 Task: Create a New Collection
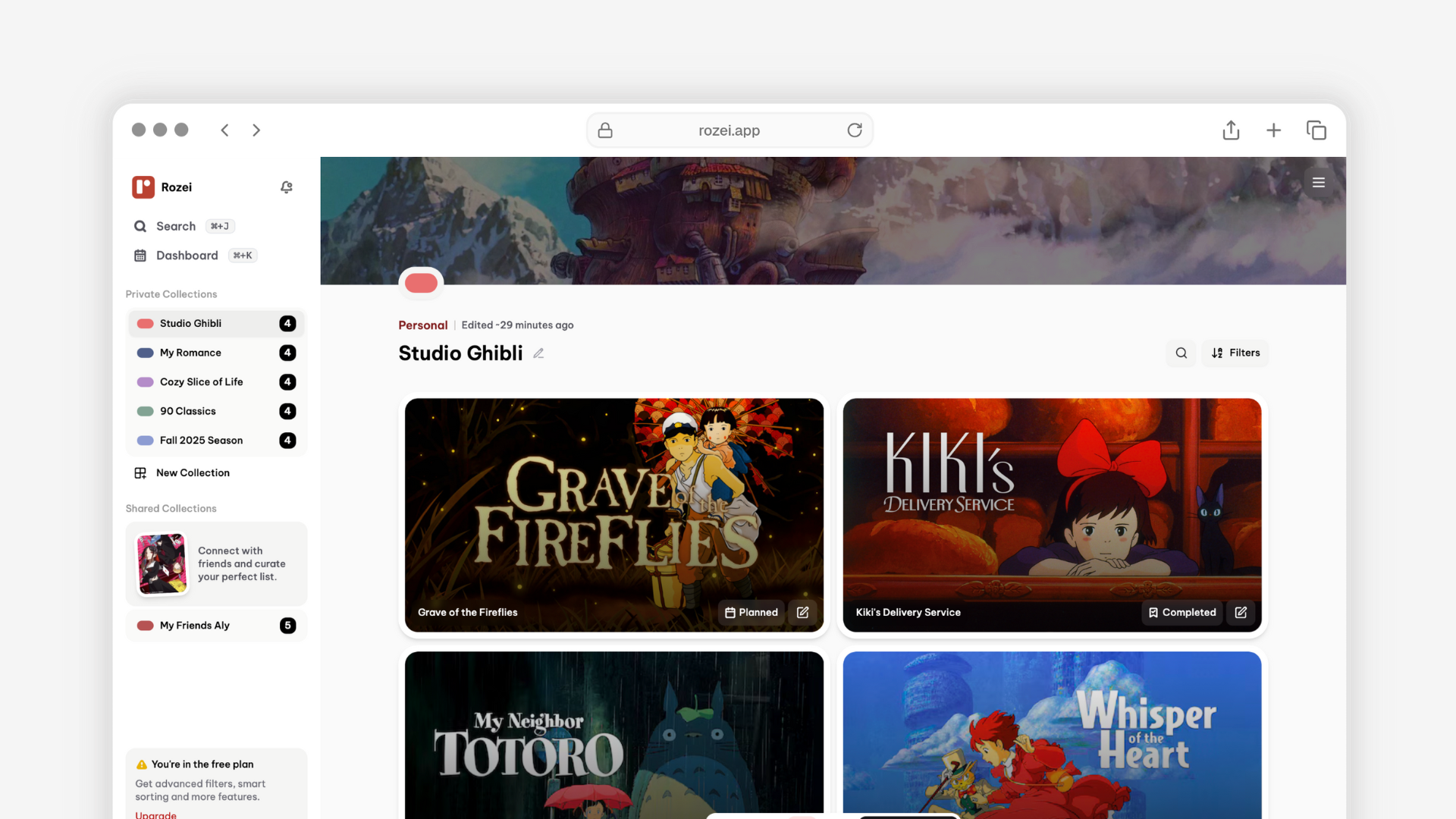[x=193, y=473]
